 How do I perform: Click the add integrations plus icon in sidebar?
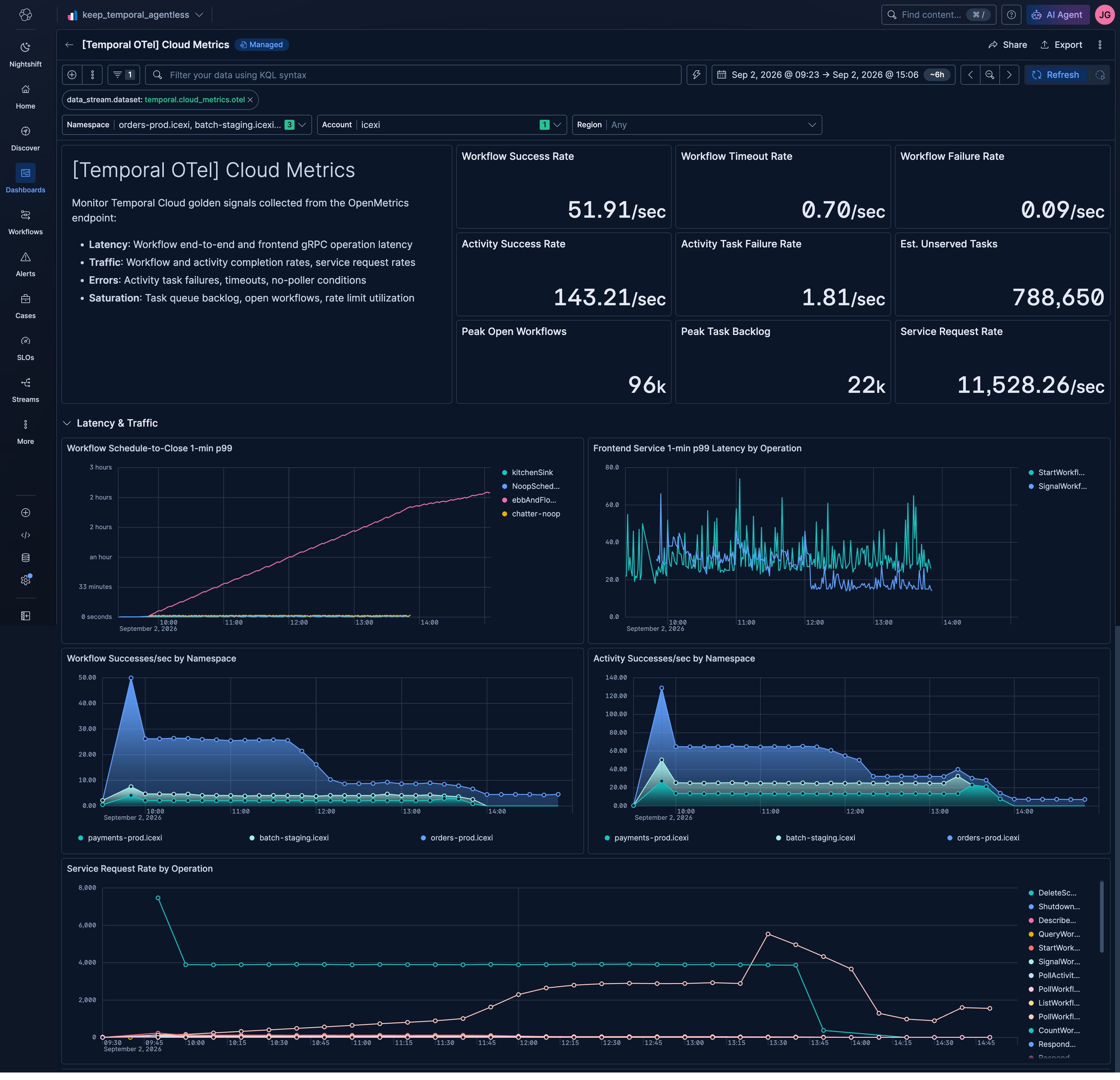[x=25, y=513]
